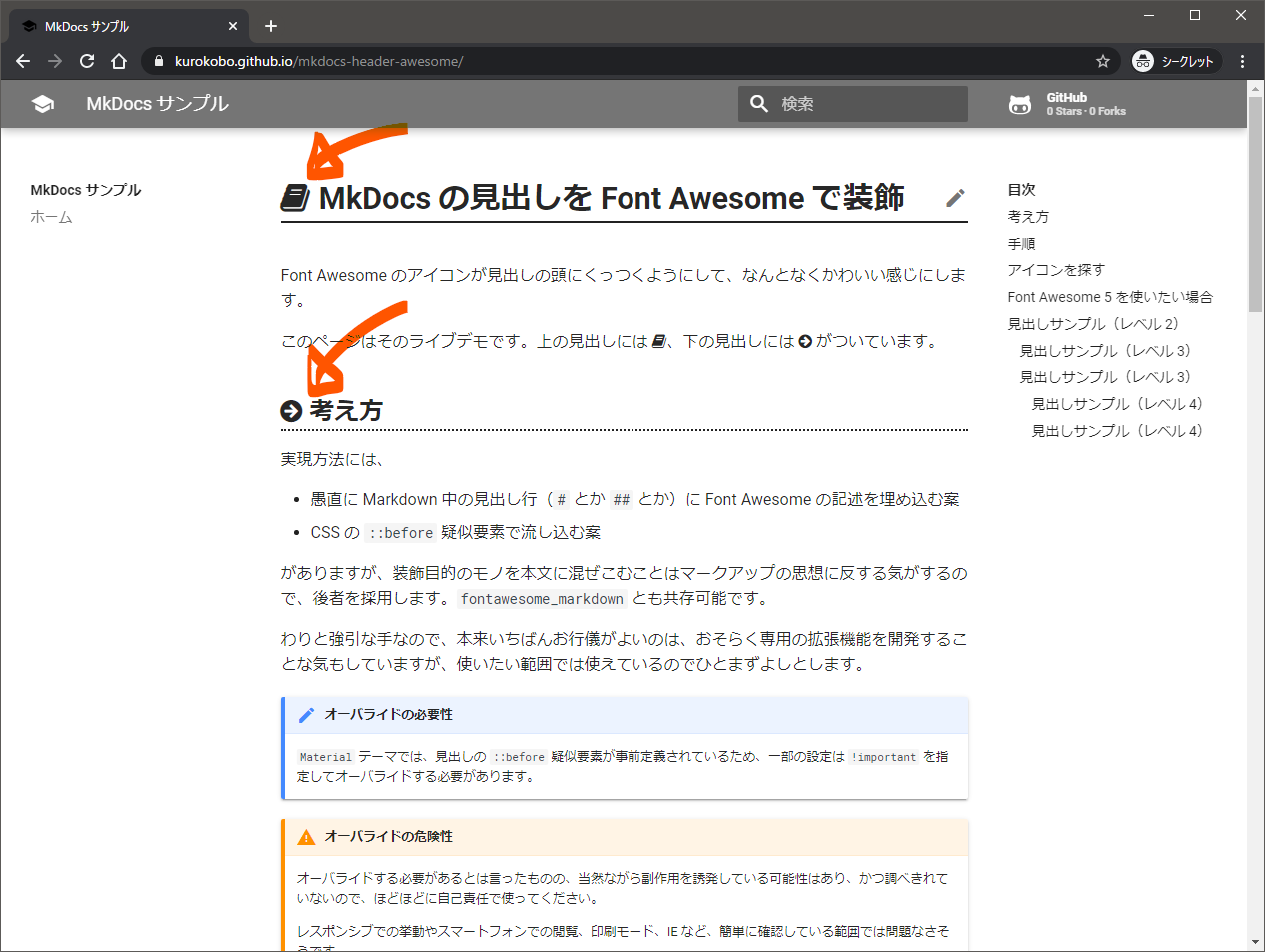The image size is (1265, 952).
Task: Open the Chrome three-dot menu
Action: (x=1242, y=61)
